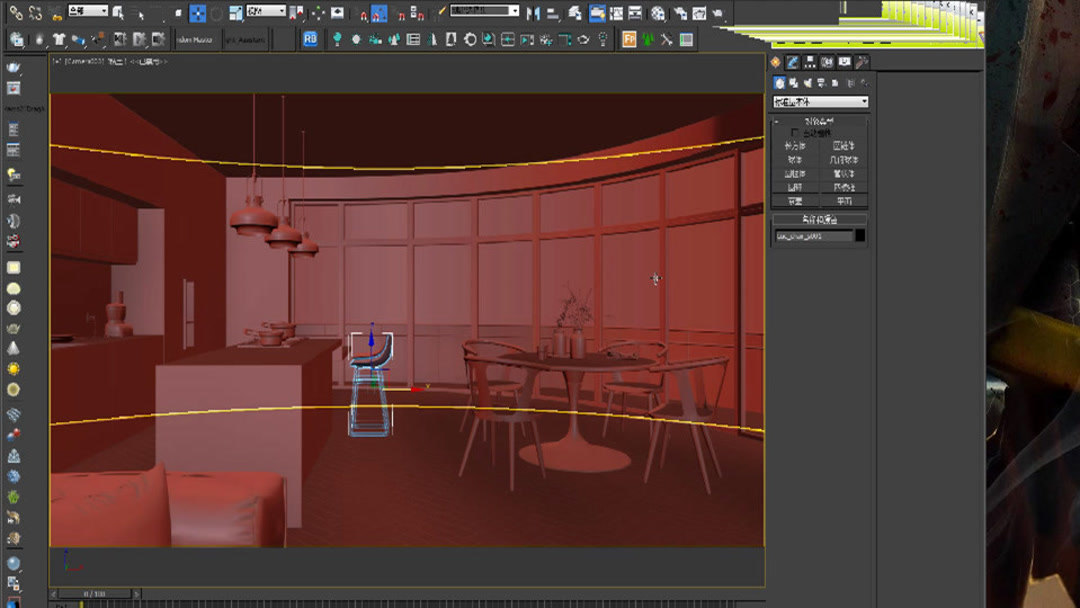The width and height of the screenshot is (1080, 608).
Task: Open the Standard Primitives category dropdown
Action: tap(820, 100)
